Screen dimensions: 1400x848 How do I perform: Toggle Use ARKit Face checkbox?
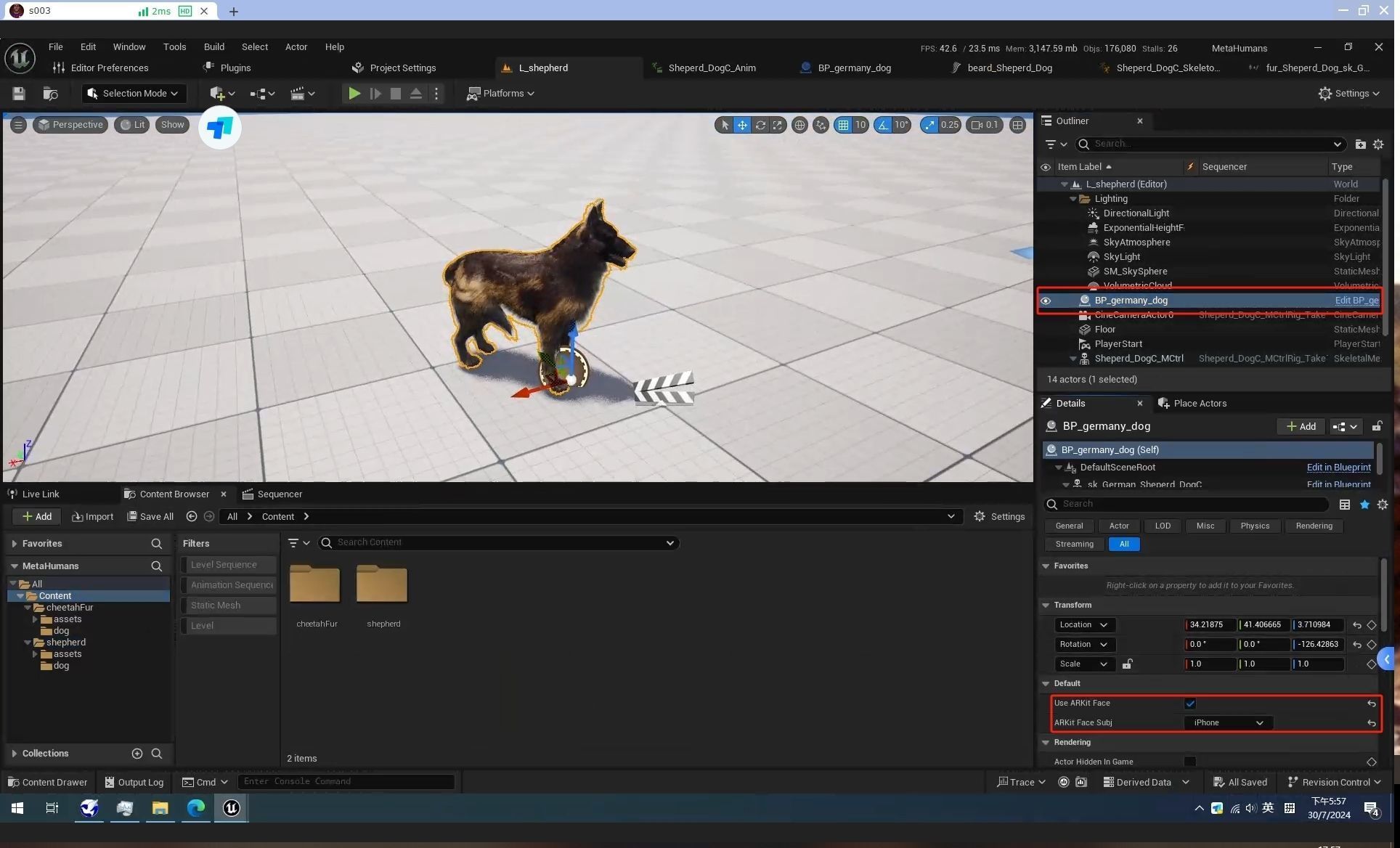click(1190, 704)
